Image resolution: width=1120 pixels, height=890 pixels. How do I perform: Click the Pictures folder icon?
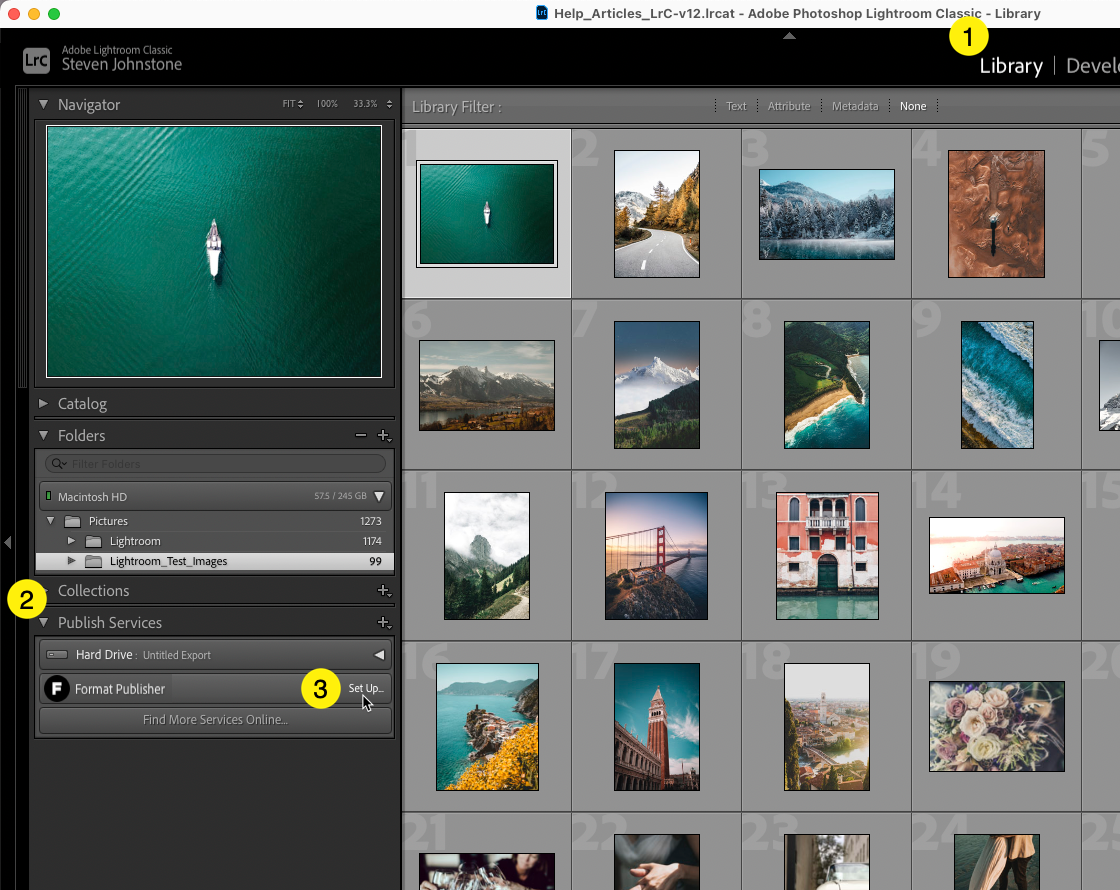coord(72,521)
